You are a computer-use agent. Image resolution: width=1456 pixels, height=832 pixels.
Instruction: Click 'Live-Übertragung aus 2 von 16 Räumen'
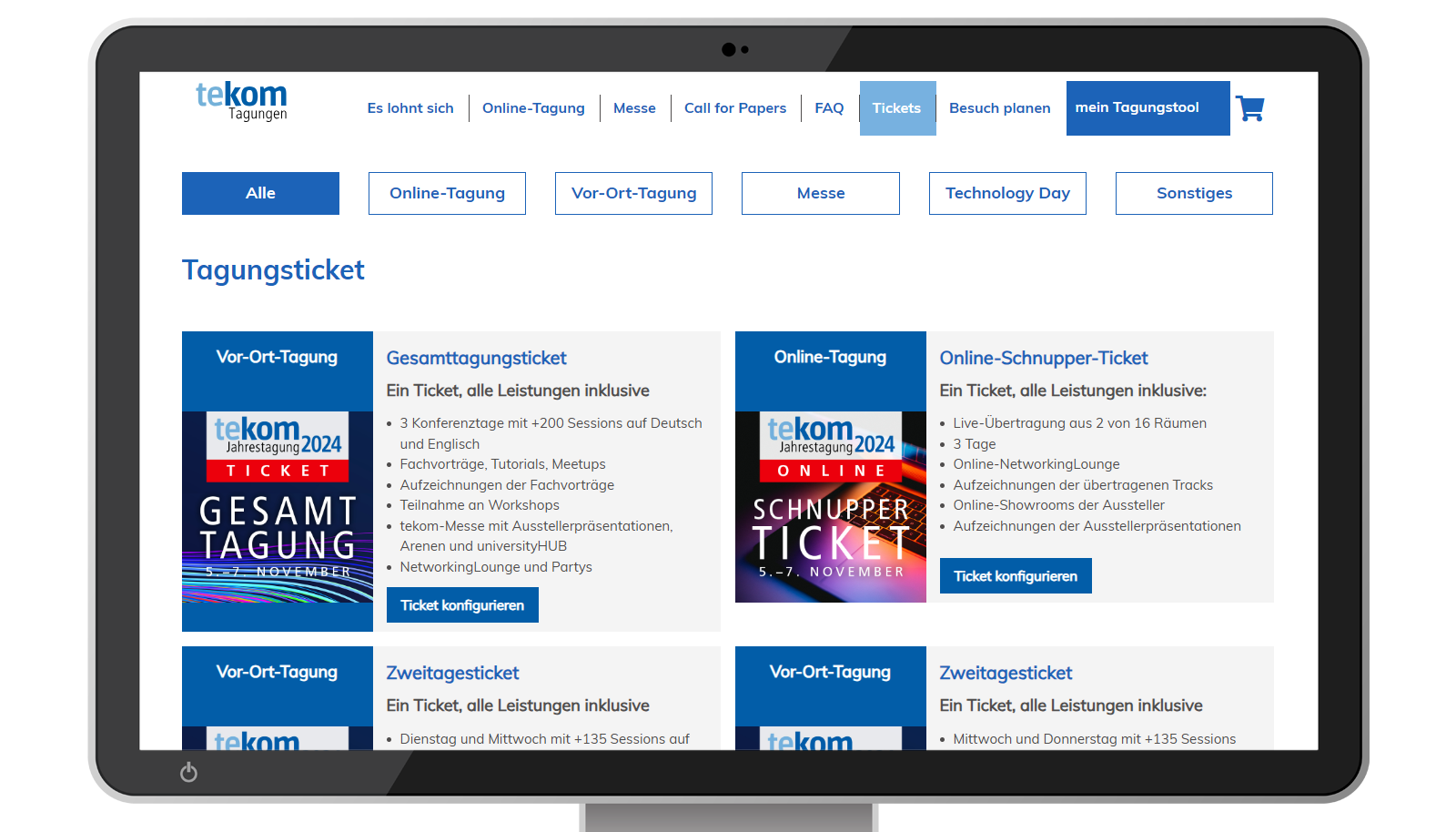[1079, 423]
